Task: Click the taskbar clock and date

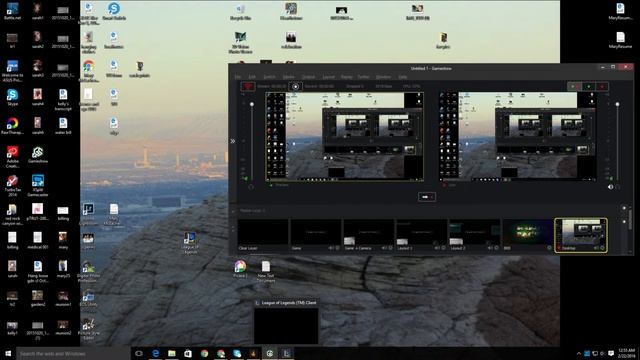Action: [627, 353]
